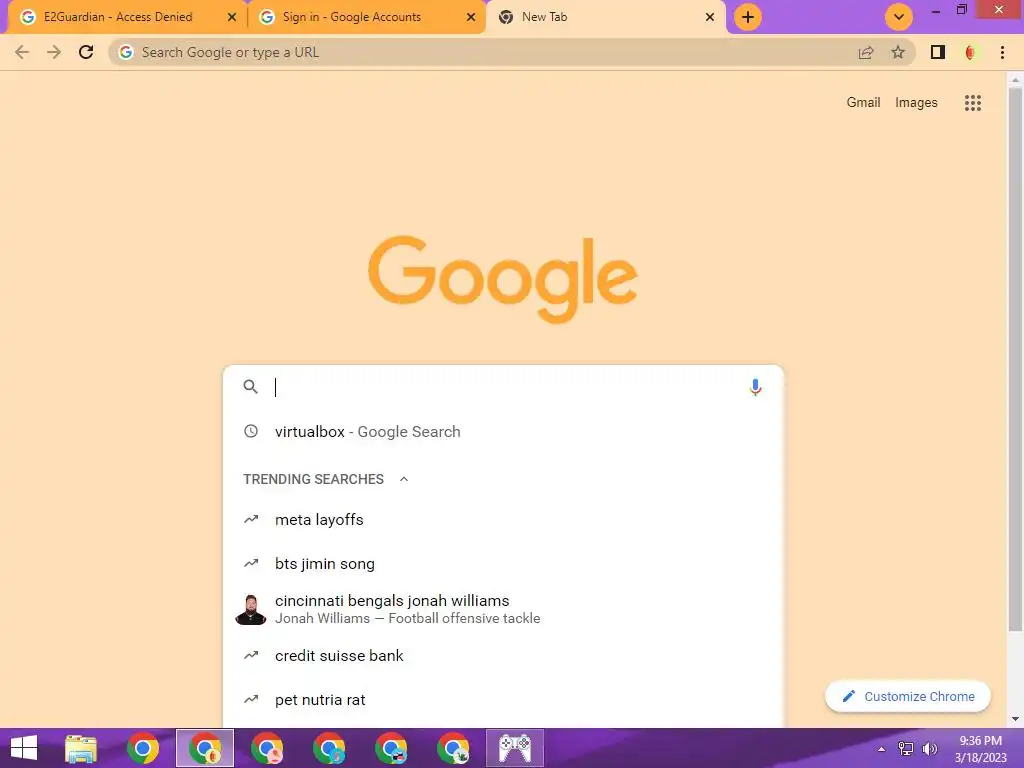Open the Google apps grid

point(972,103)
